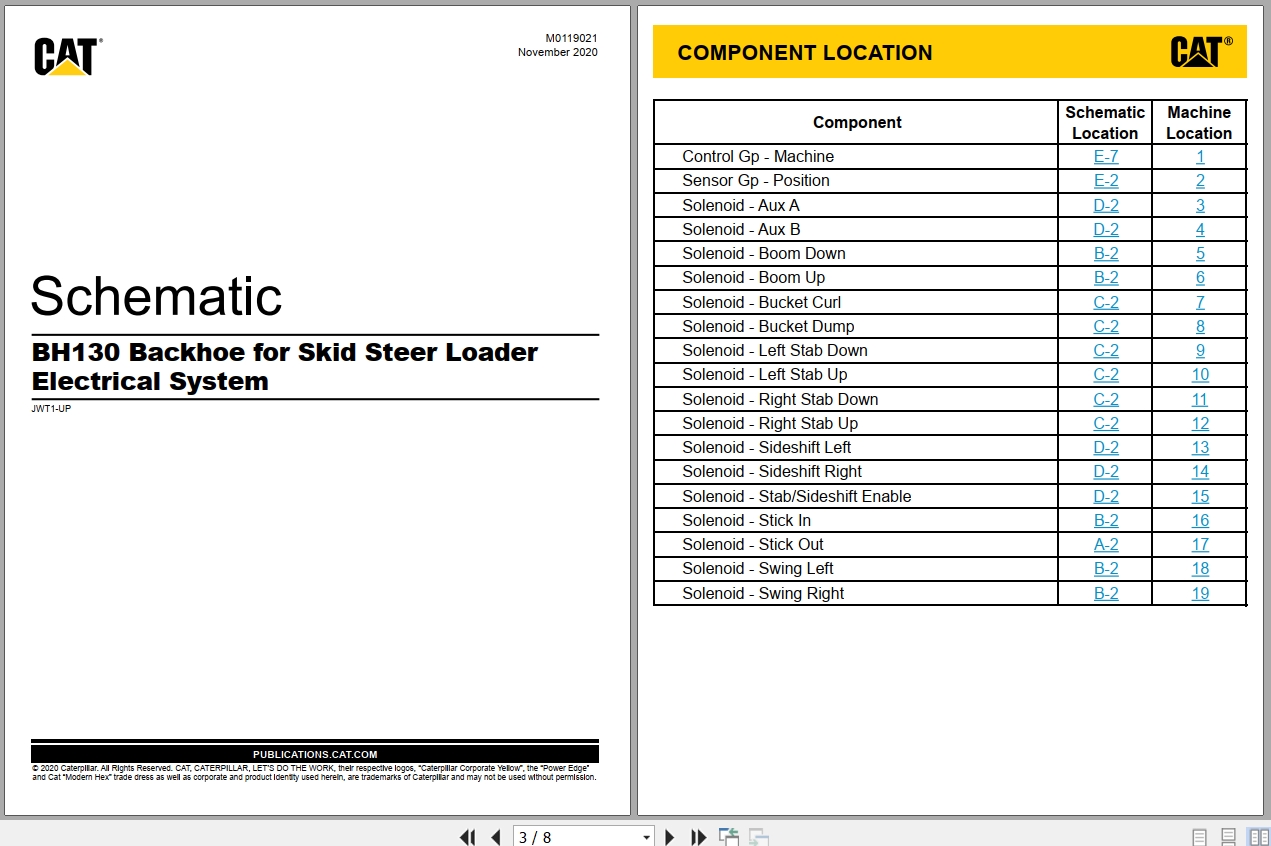Switch to two-page side-by-side view
This screenshot has width=1271, height=846.
[1258, 837]
